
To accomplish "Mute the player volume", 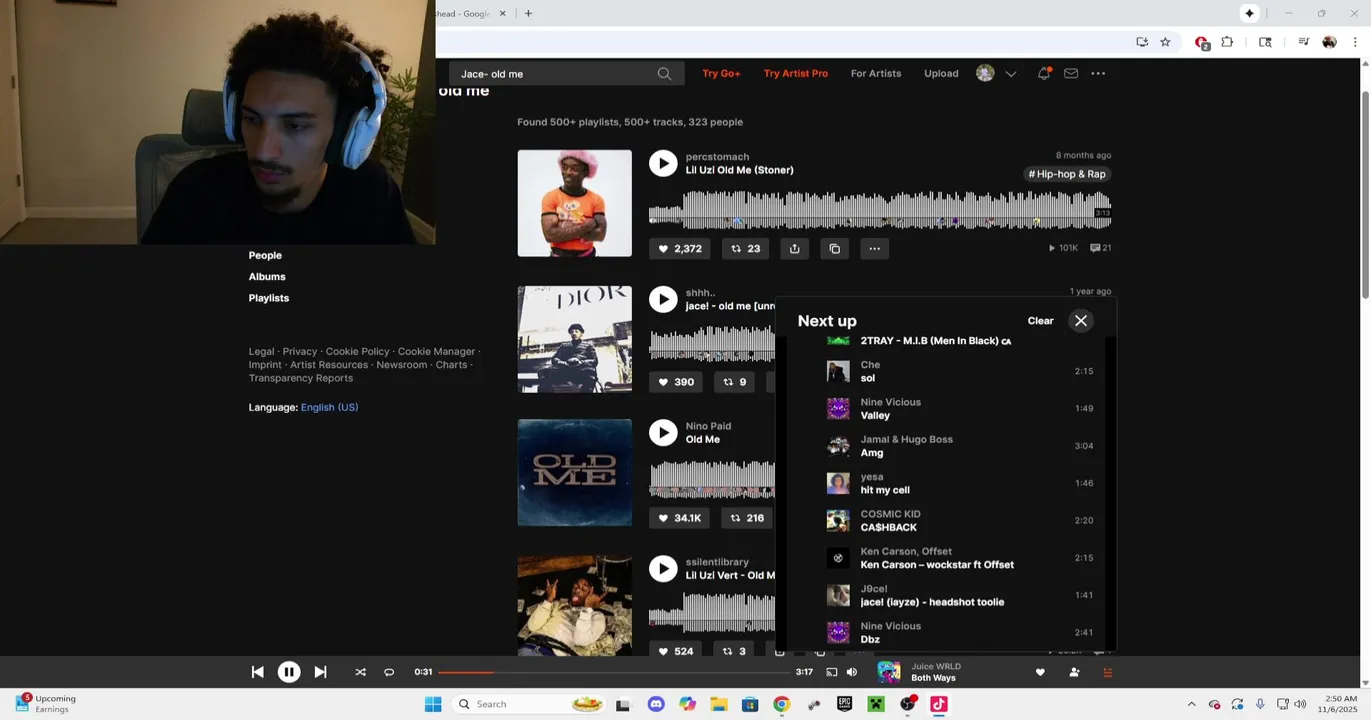I will (852, 672).
